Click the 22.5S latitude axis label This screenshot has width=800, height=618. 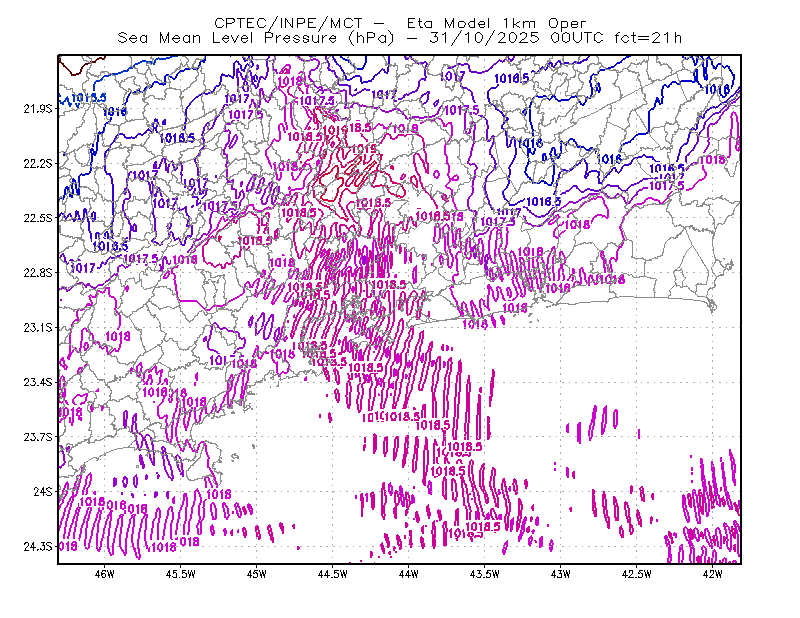click(x=38, y=218)
